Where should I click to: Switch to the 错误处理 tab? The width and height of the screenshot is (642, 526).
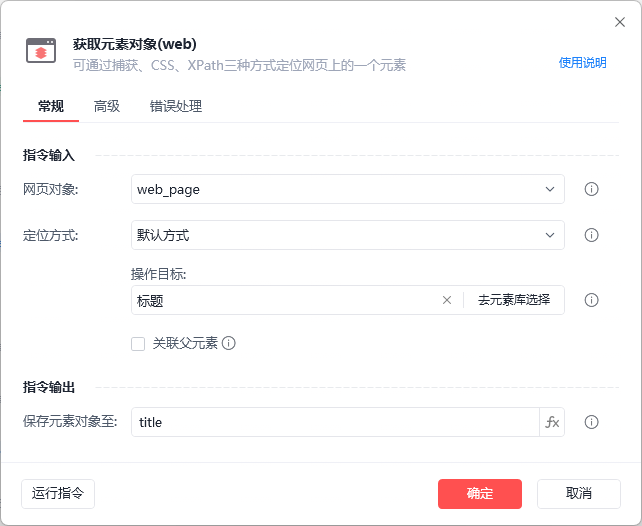[x=176, y=106]
